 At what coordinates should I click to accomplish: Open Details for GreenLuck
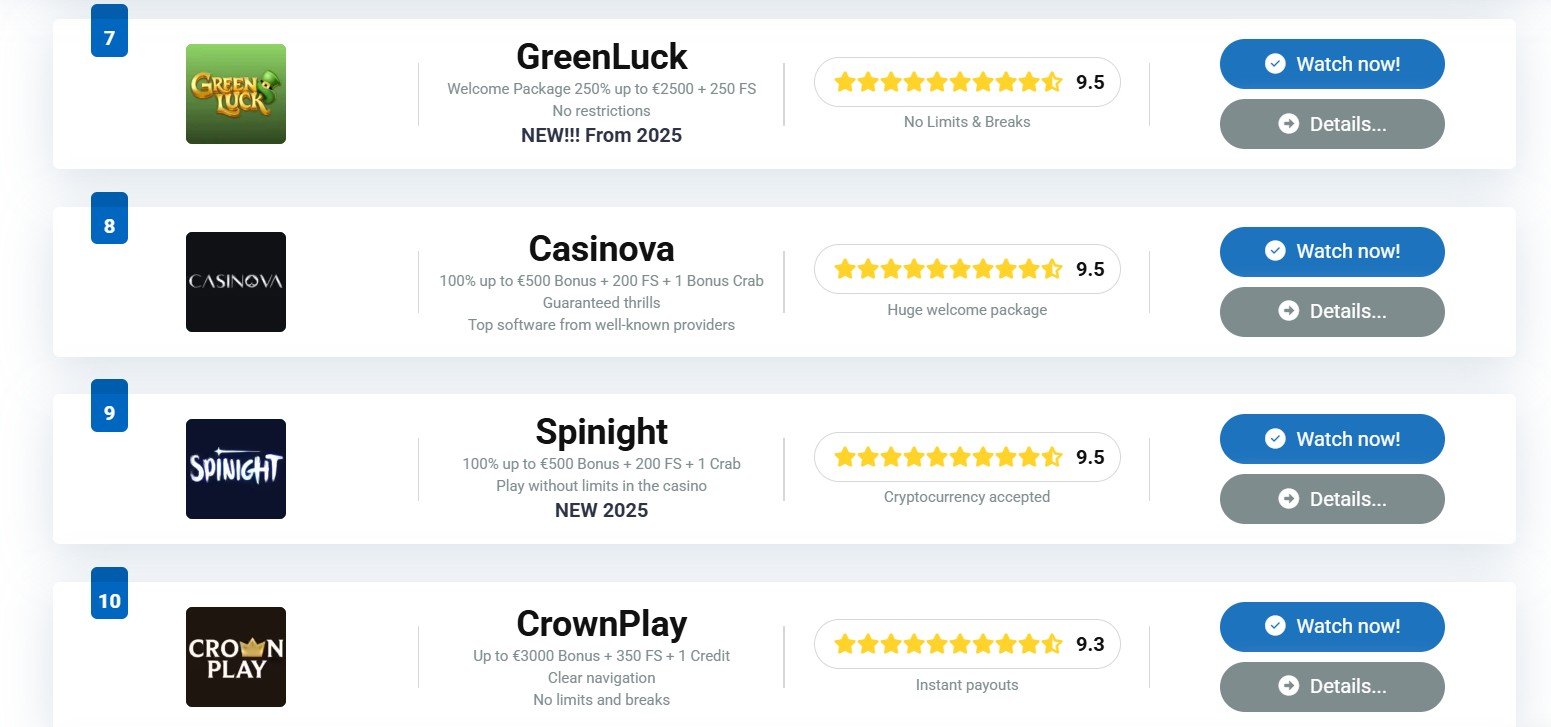(x=1332, y=124)
